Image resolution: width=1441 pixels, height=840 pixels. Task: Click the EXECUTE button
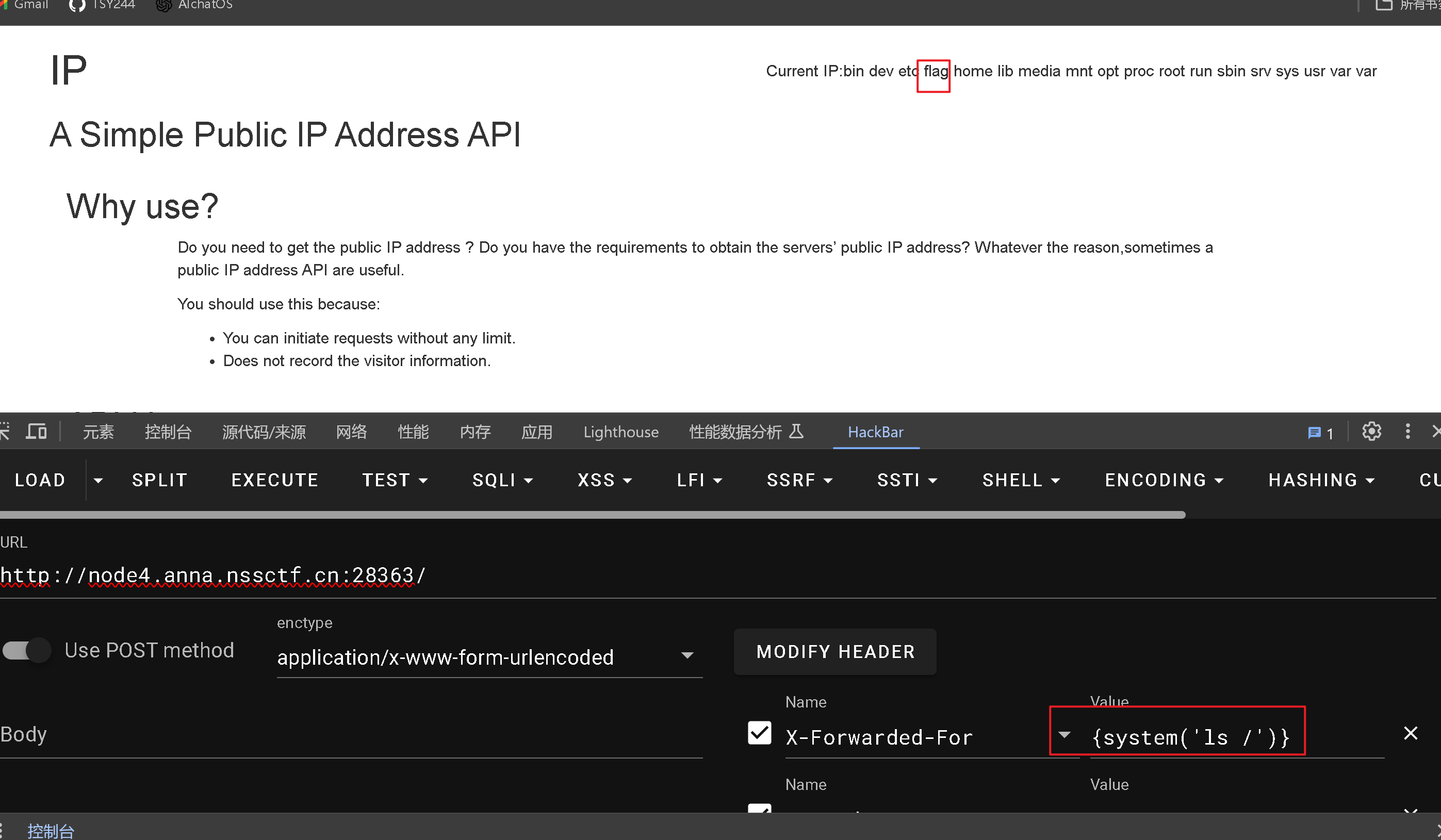point(274,480)
